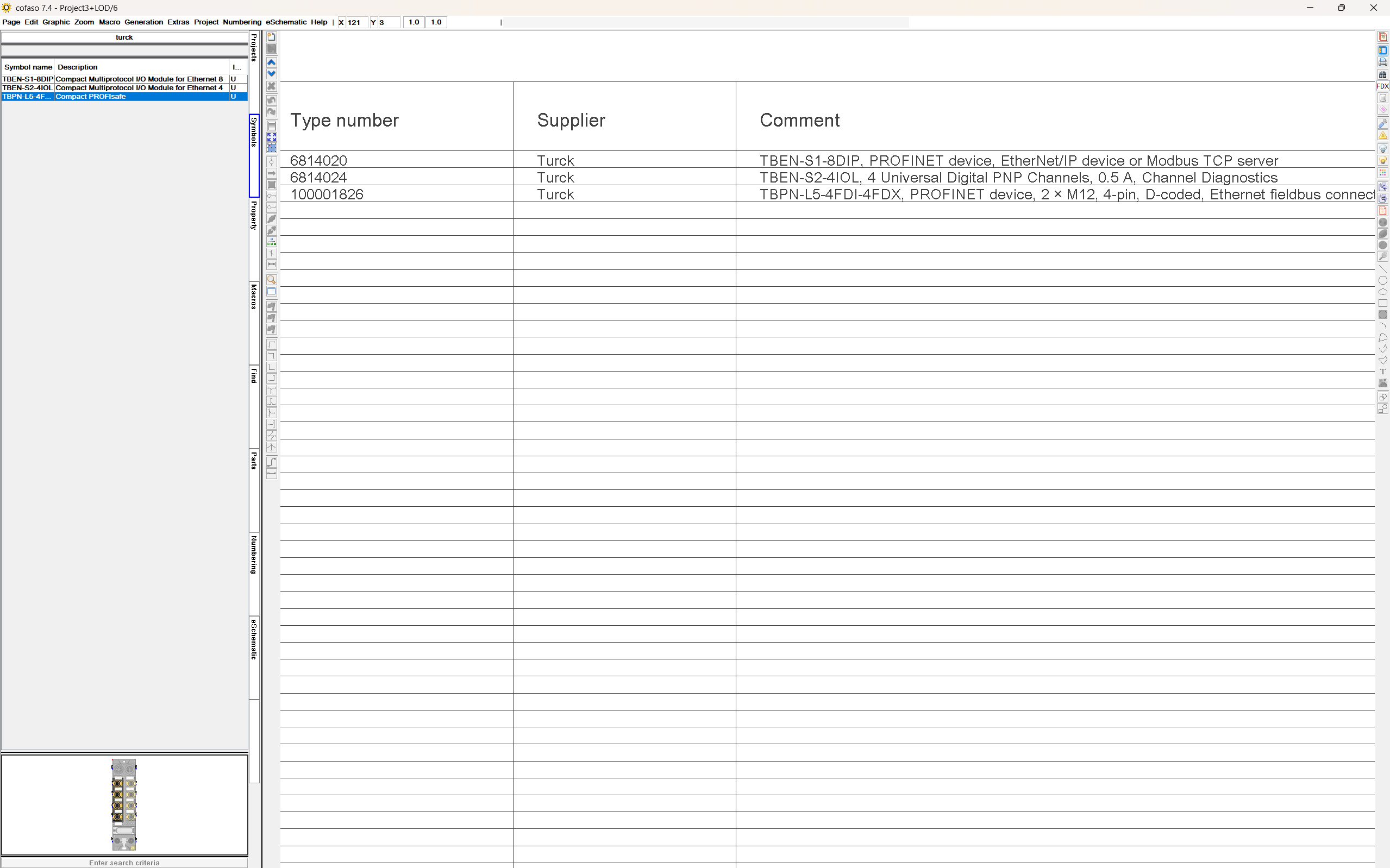Image resolution: width=1390 pixels, height=868 pixels.
Task: Open the eSchematic menu in menu bar
Action: [x=285, y=22]
